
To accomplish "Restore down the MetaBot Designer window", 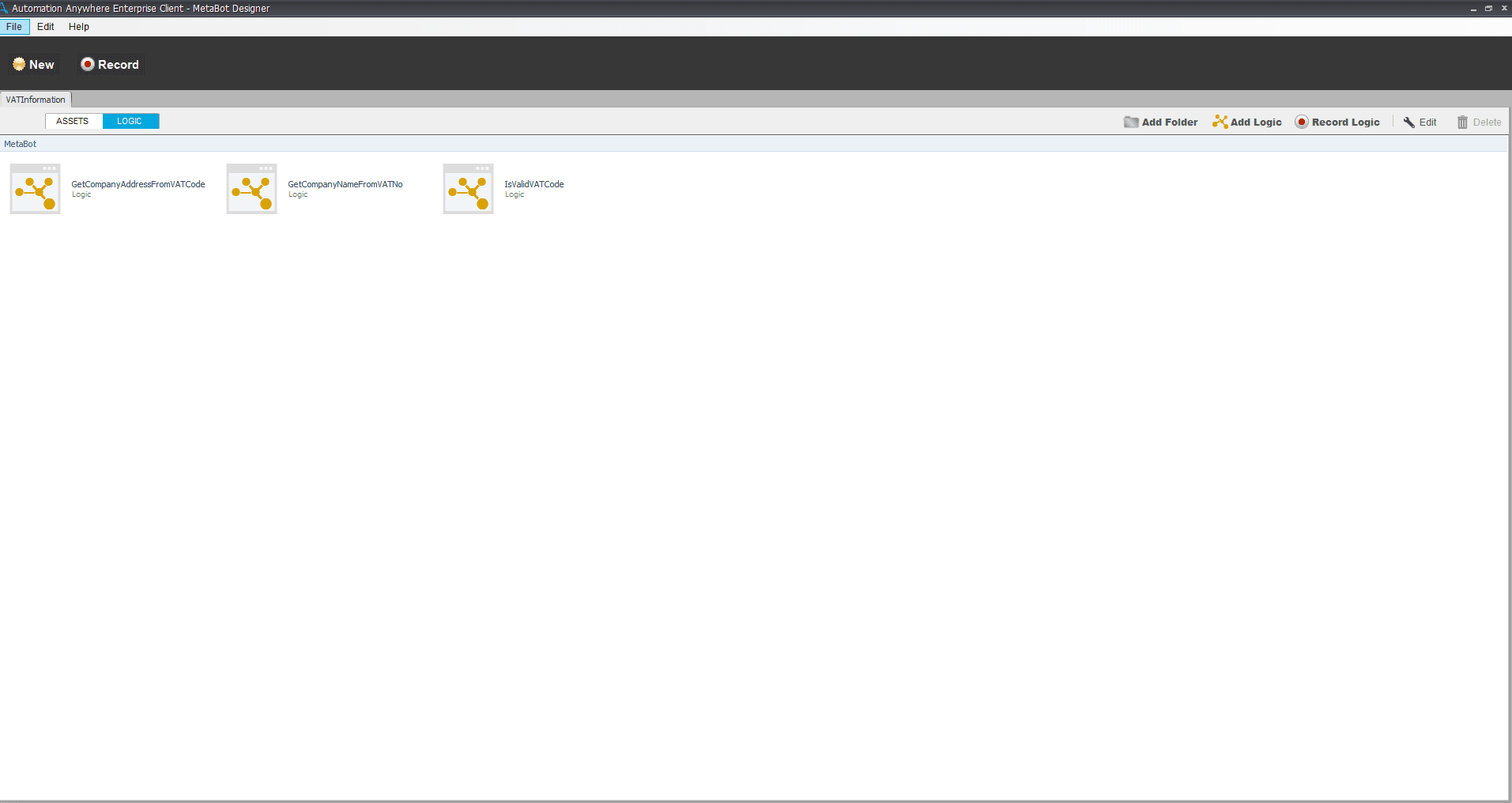I will click(1488, 8).
